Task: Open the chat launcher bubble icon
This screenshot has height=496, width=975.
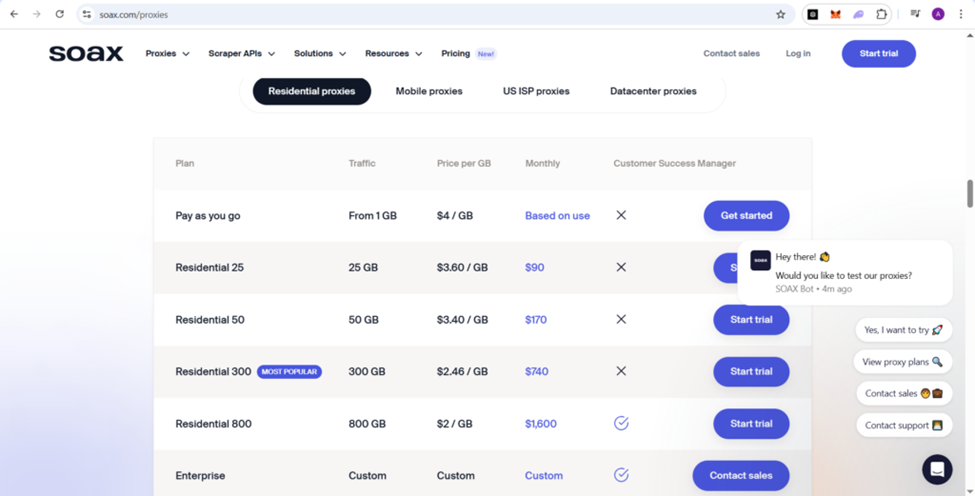Action: coord(937,469)
